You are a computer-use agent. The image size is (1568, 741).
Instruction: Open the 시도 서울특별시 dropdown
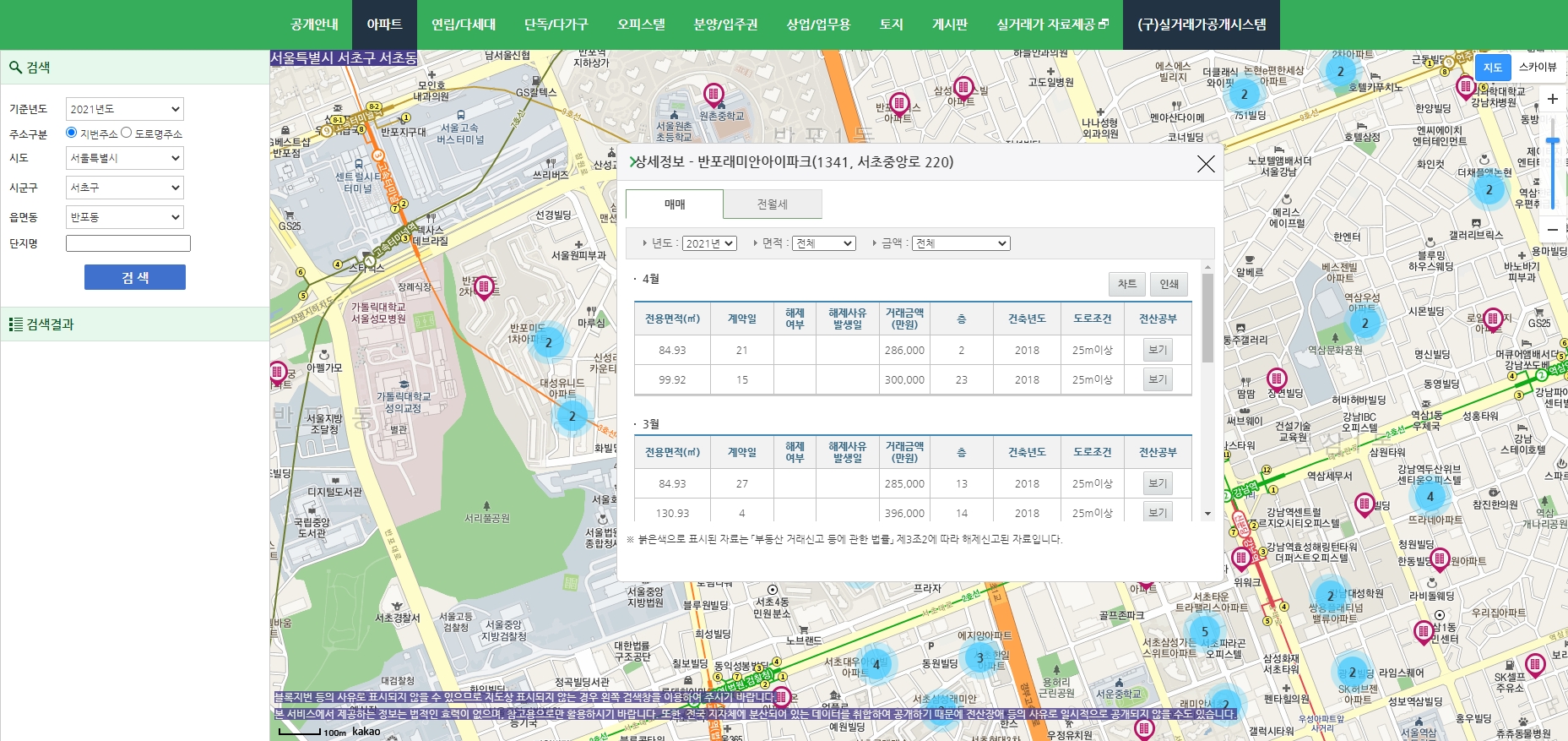[x=125, y=158]
